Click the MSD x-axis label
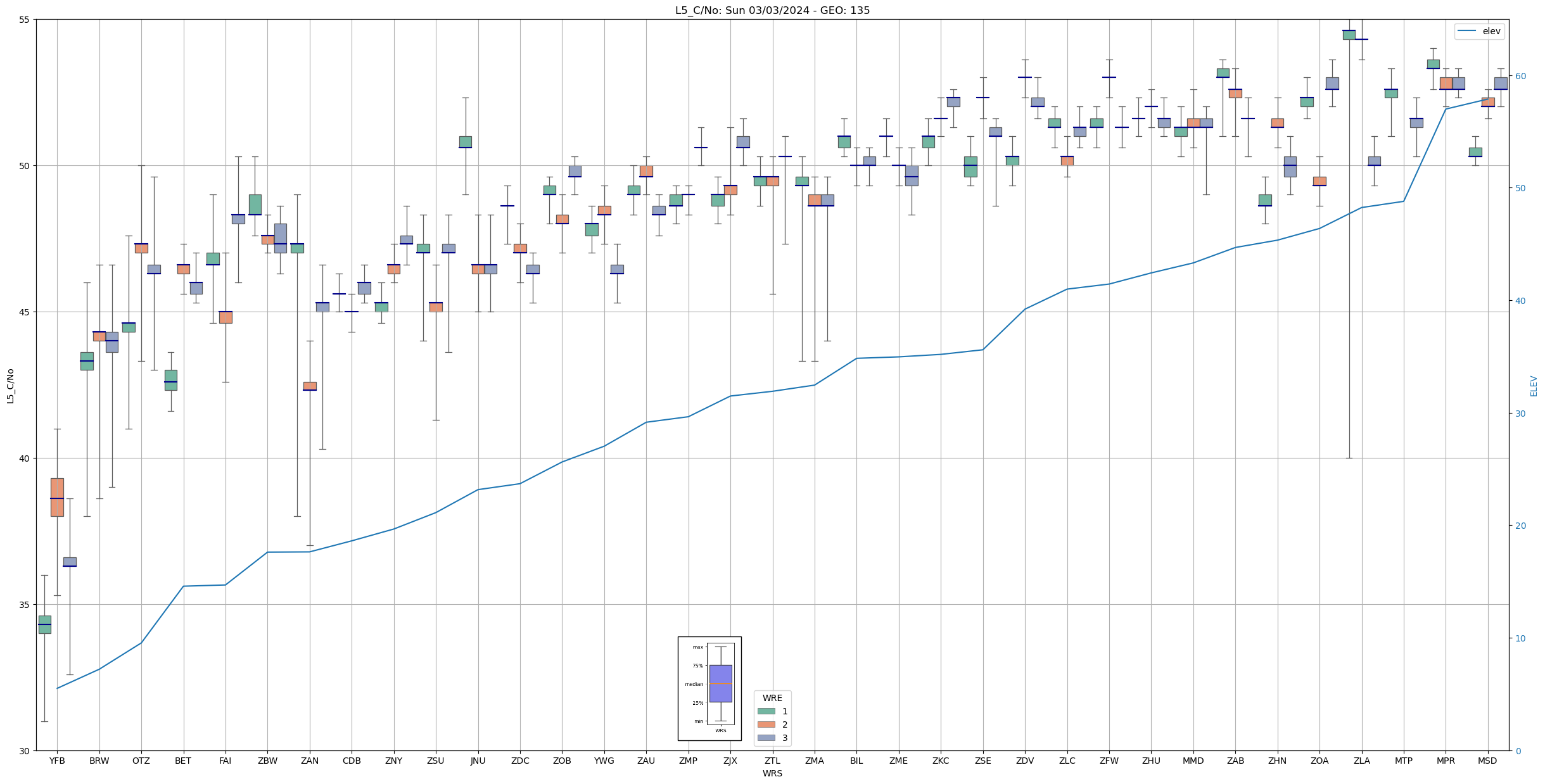Image resolution: width=1545 pixels, height=784 pixels. click(1487, 761)
